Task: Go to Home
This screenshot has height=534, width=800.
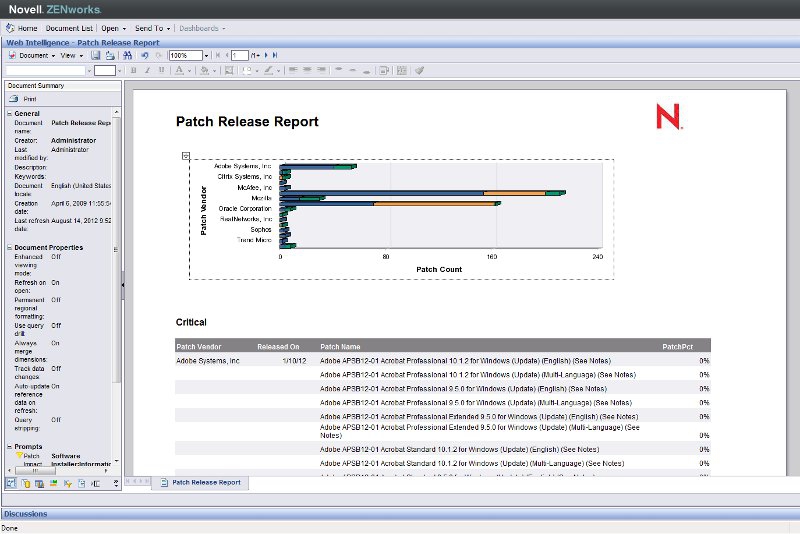Action: 28,28
